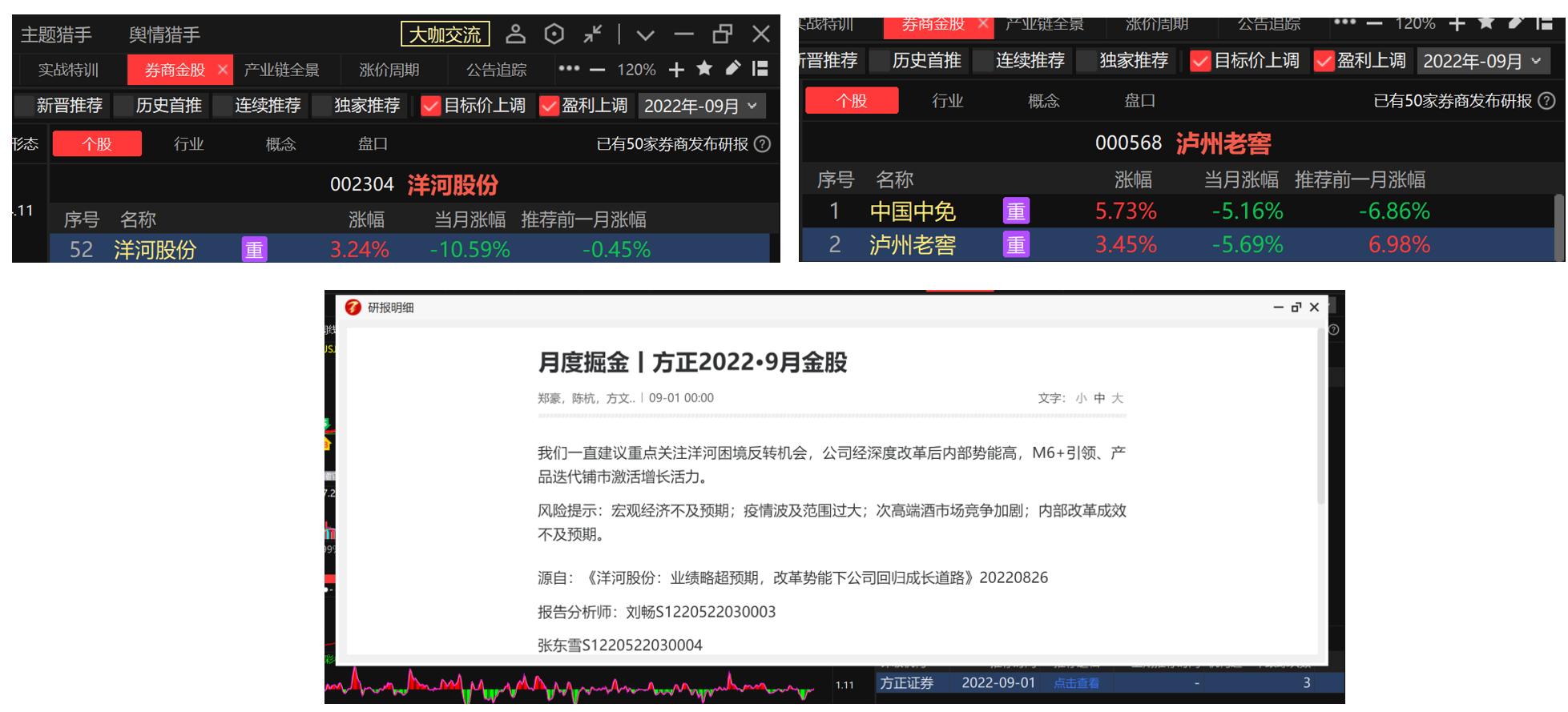Enable 连续推荐 checkbox in the 洋河股份 panel
This screenshot has height=712, width=1568.
click(x=223, y=106)
